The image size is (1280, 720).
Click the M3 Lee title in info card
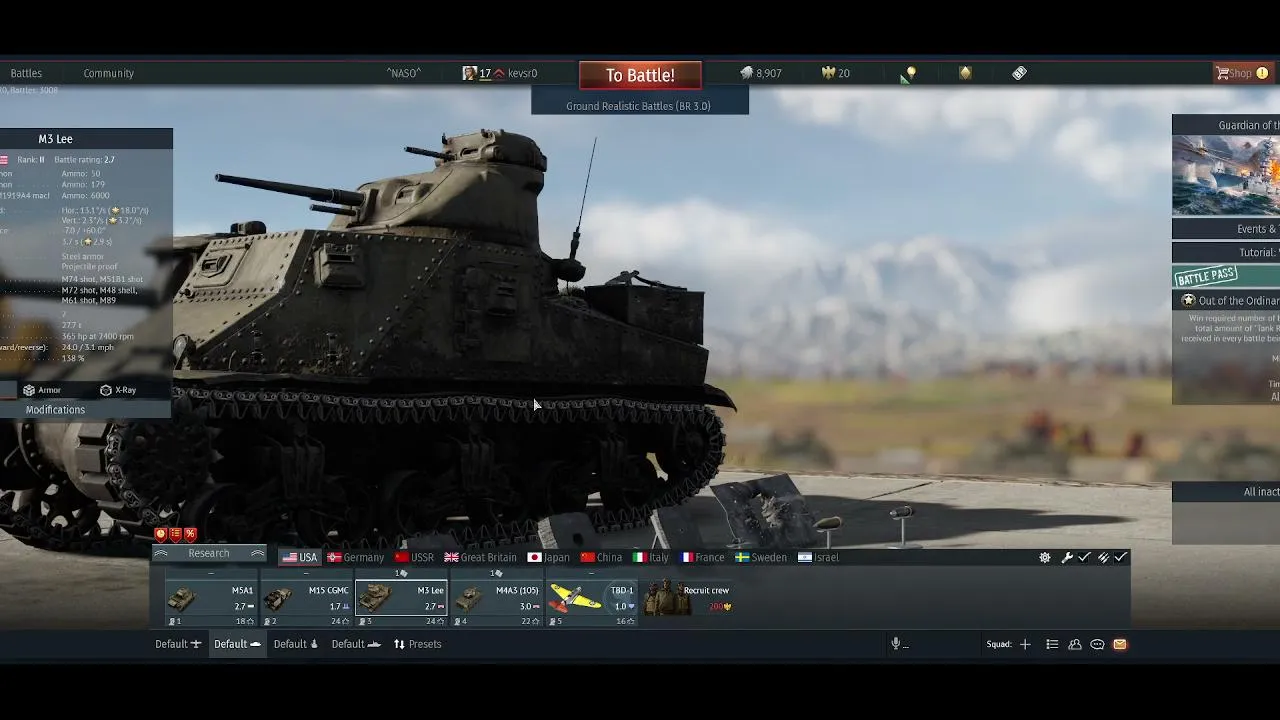click(x=55, y=139)
